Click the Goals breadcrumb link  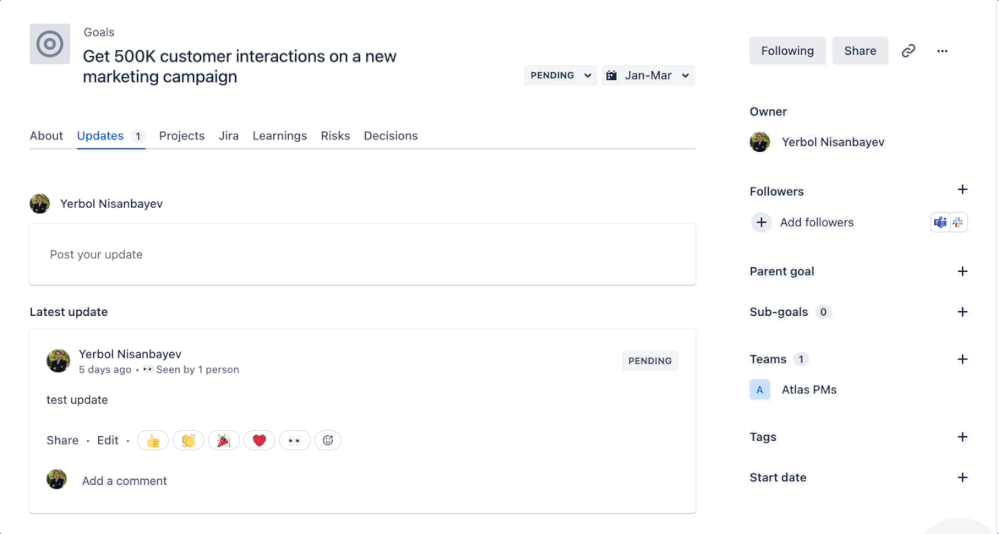click(99, 32)
